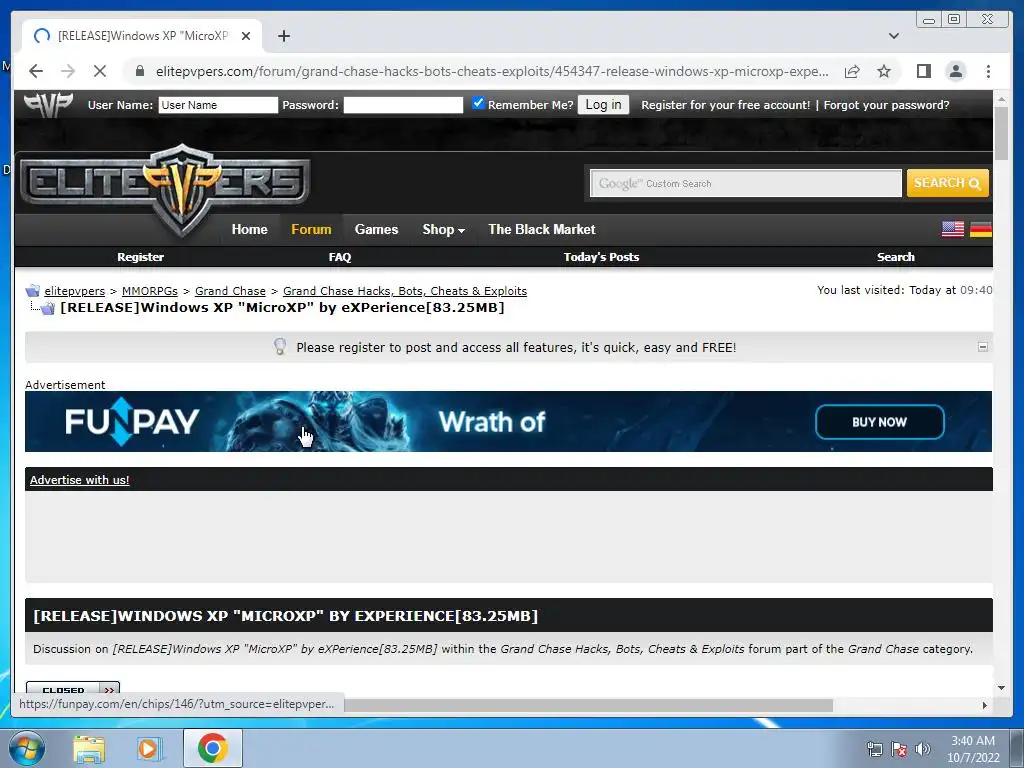Click the volume speaker tray icon

coord(923,749)
